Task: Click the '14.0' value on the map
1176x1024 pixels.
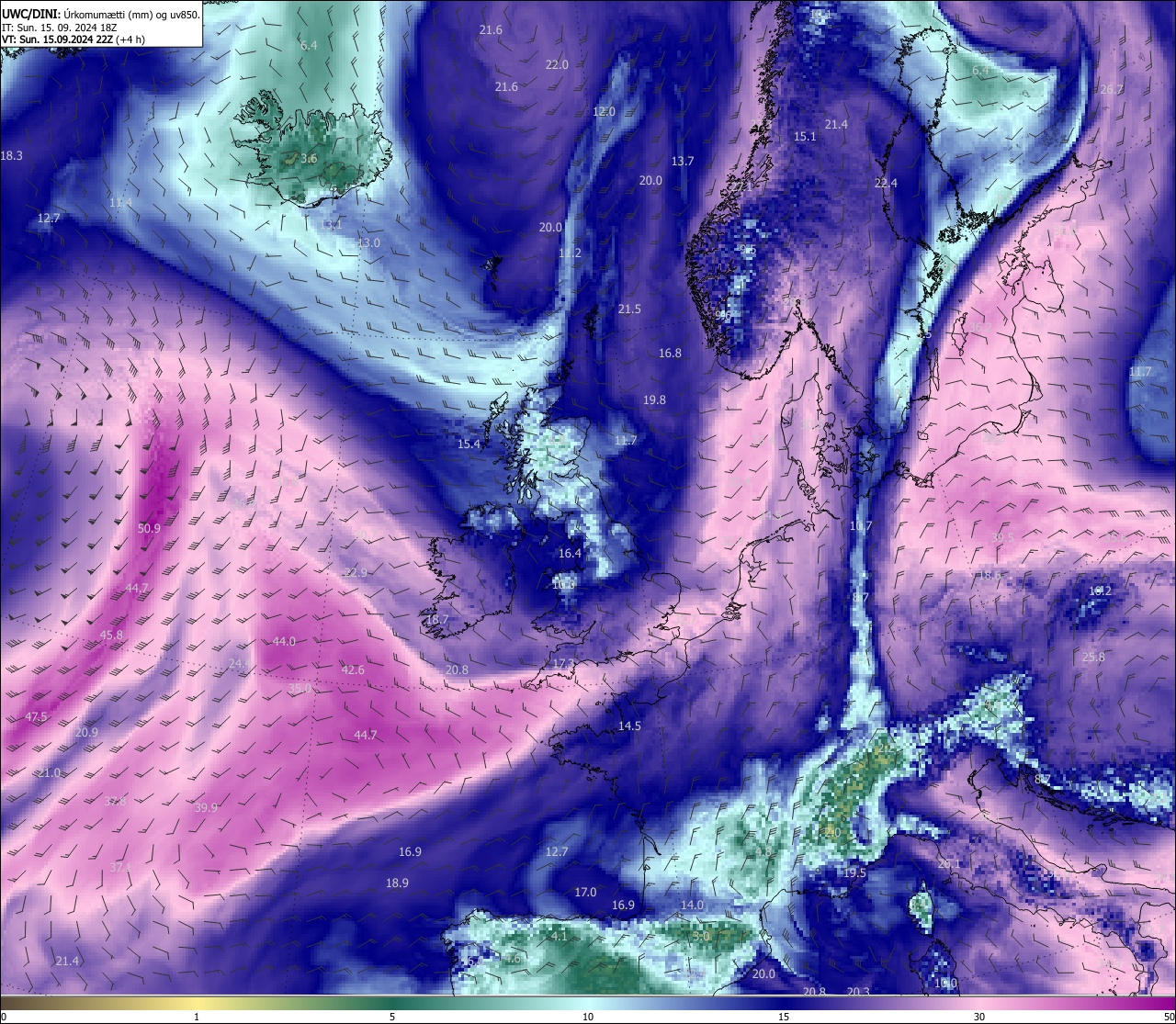Action: (692, 905)
